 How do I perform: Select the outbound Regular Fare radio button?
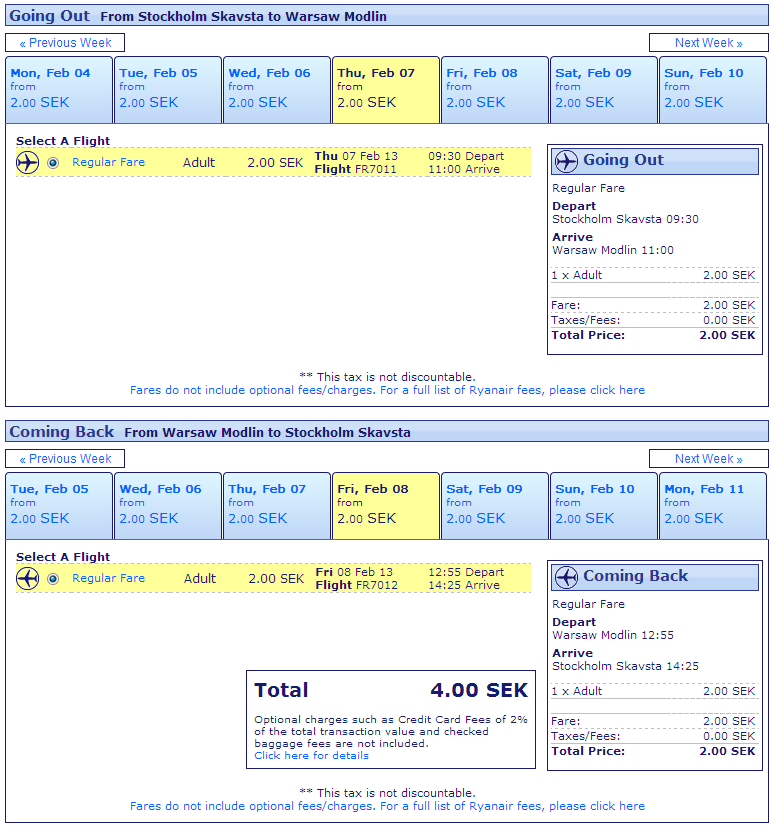[53, 163]
